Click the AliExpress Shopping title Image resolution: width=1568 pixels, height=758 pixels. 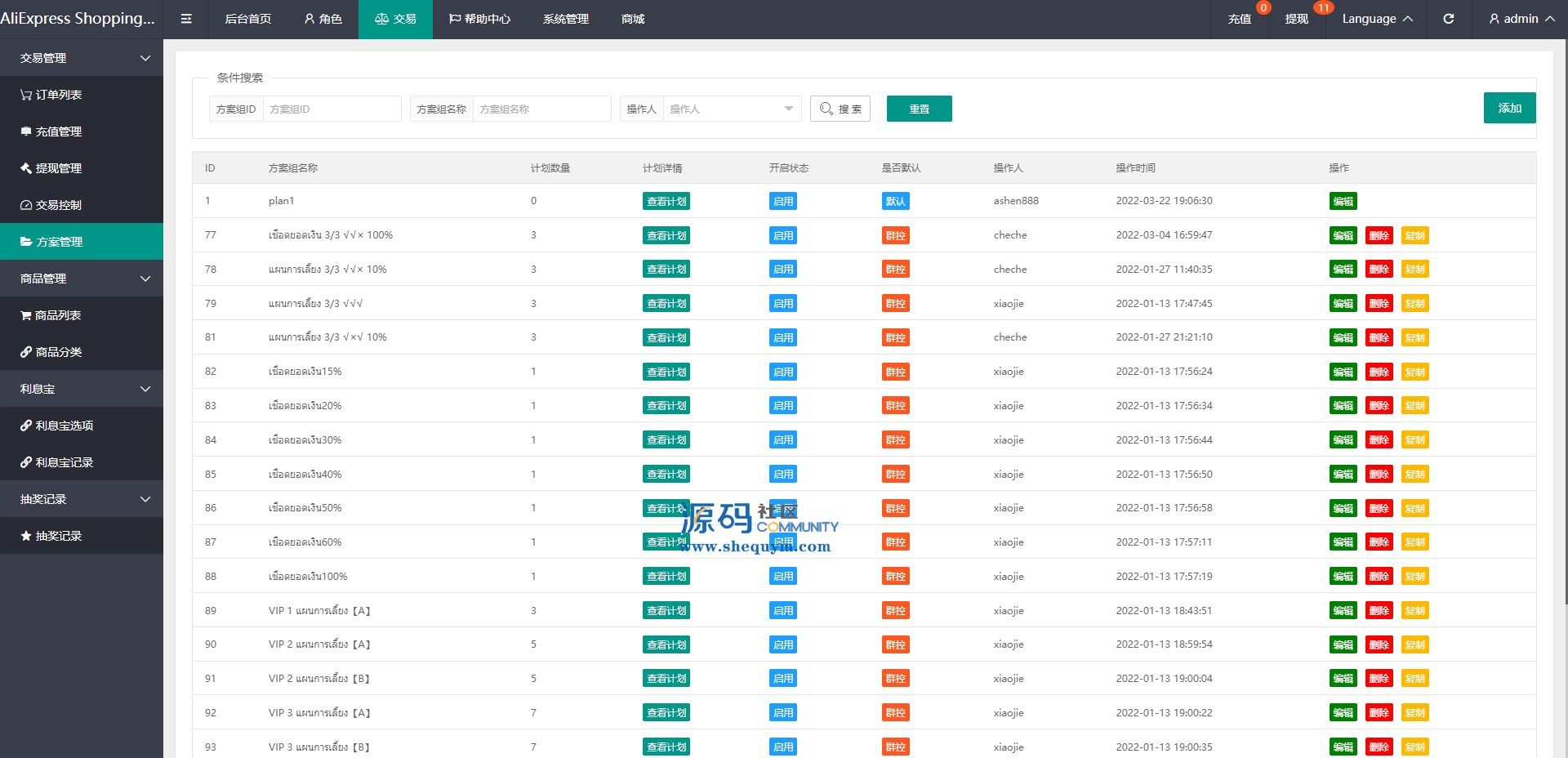click(x=78, y=18)
